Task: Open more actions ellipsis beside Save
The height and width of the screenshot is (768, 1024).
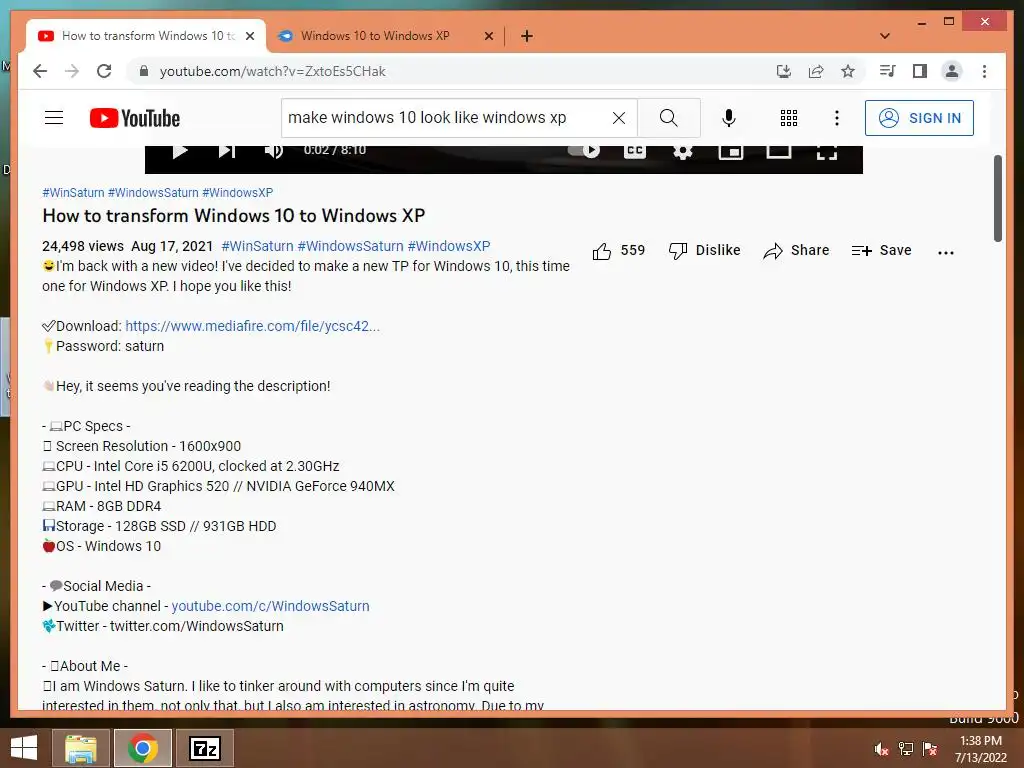Action: [x=946, y=252]
